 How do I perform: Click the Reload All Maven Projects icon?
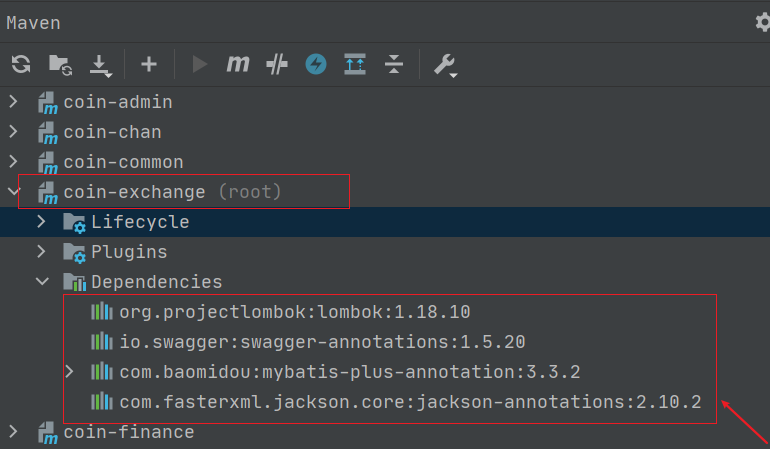pyautogui.click(x=21, y=65)
